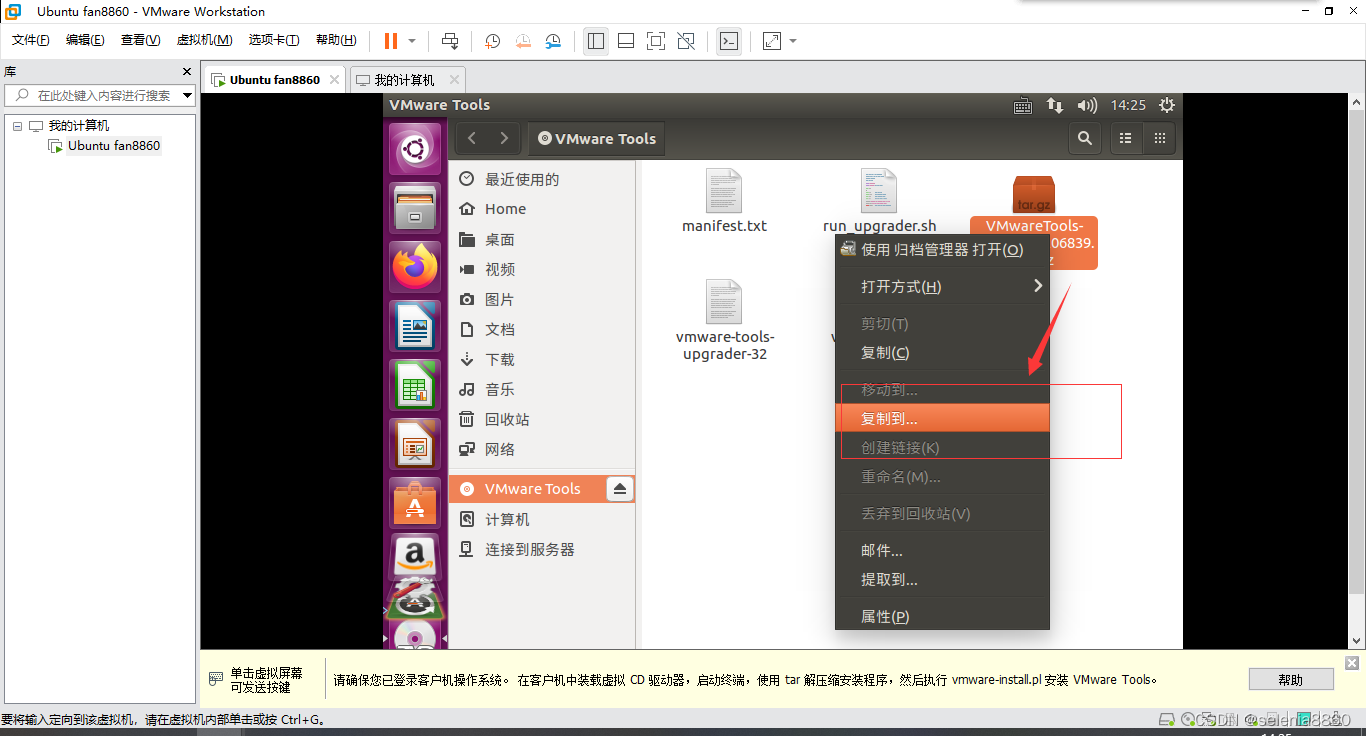Click the send Ctrl+Alt+Del icon
The height and width of the screenshot is (736, 1366).
450,41
